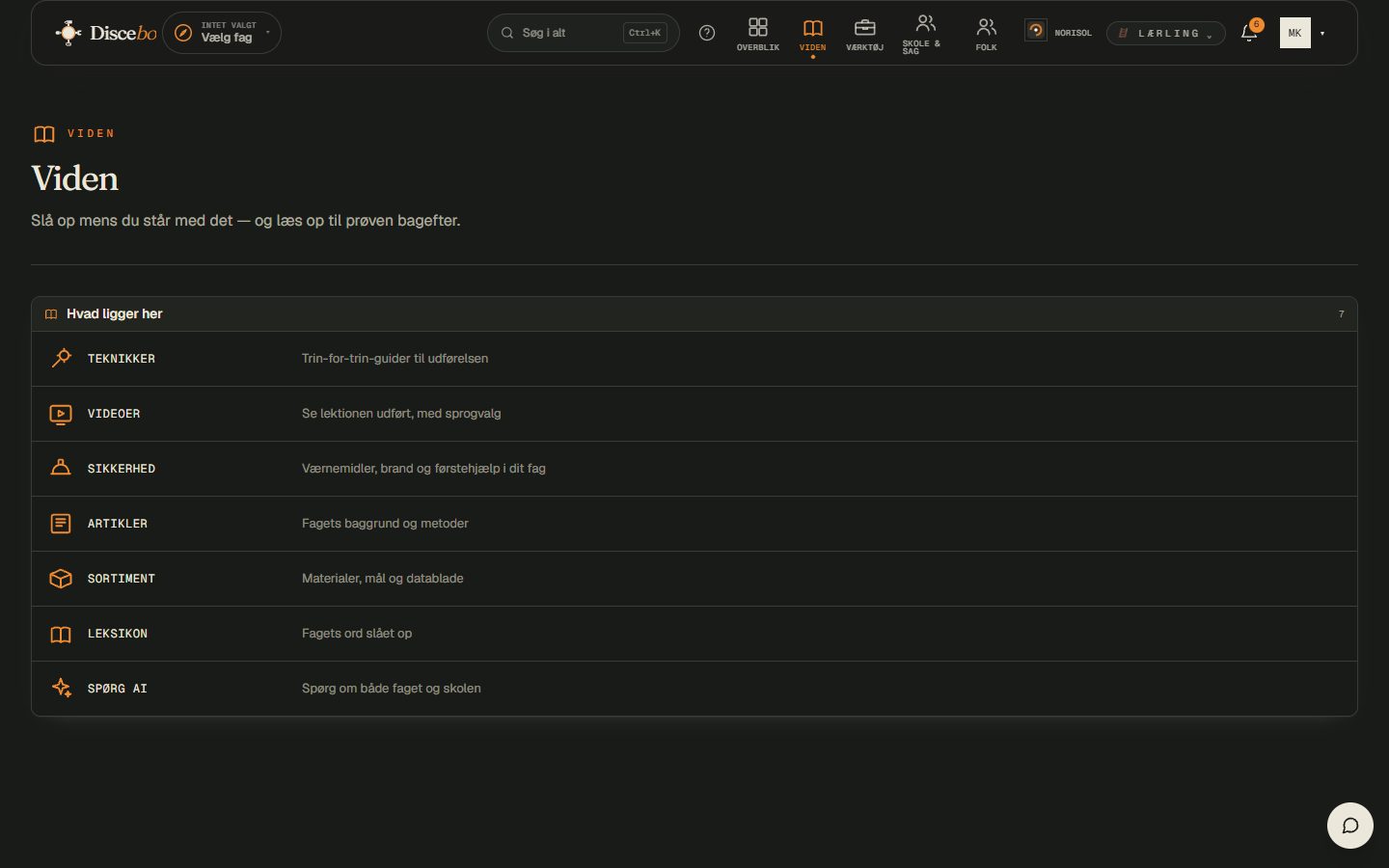
Task: Click the Viden book icon in heading
Action: (44, 134)
